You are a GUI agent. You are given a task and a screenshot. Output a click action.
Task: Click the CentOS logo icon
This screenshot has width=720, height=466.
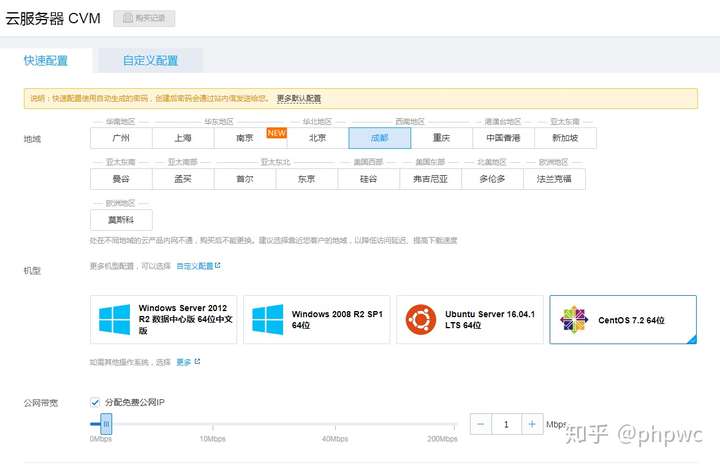pyautogui.click(x=574, y=320)
